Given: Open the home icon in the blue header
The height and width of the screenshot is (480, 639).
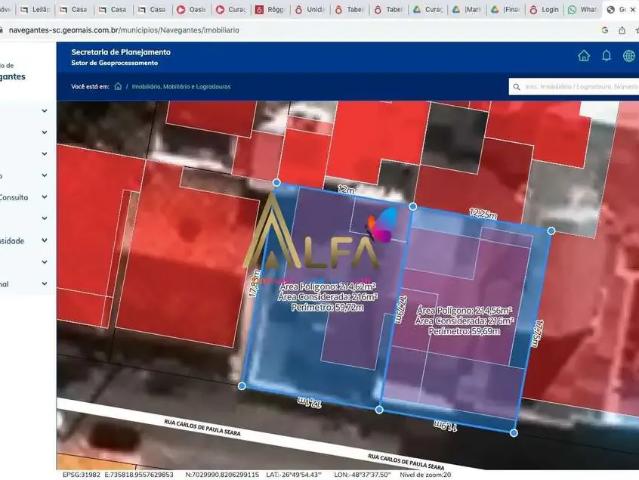Looking at the screenshot, I should [x=584, y=56].
